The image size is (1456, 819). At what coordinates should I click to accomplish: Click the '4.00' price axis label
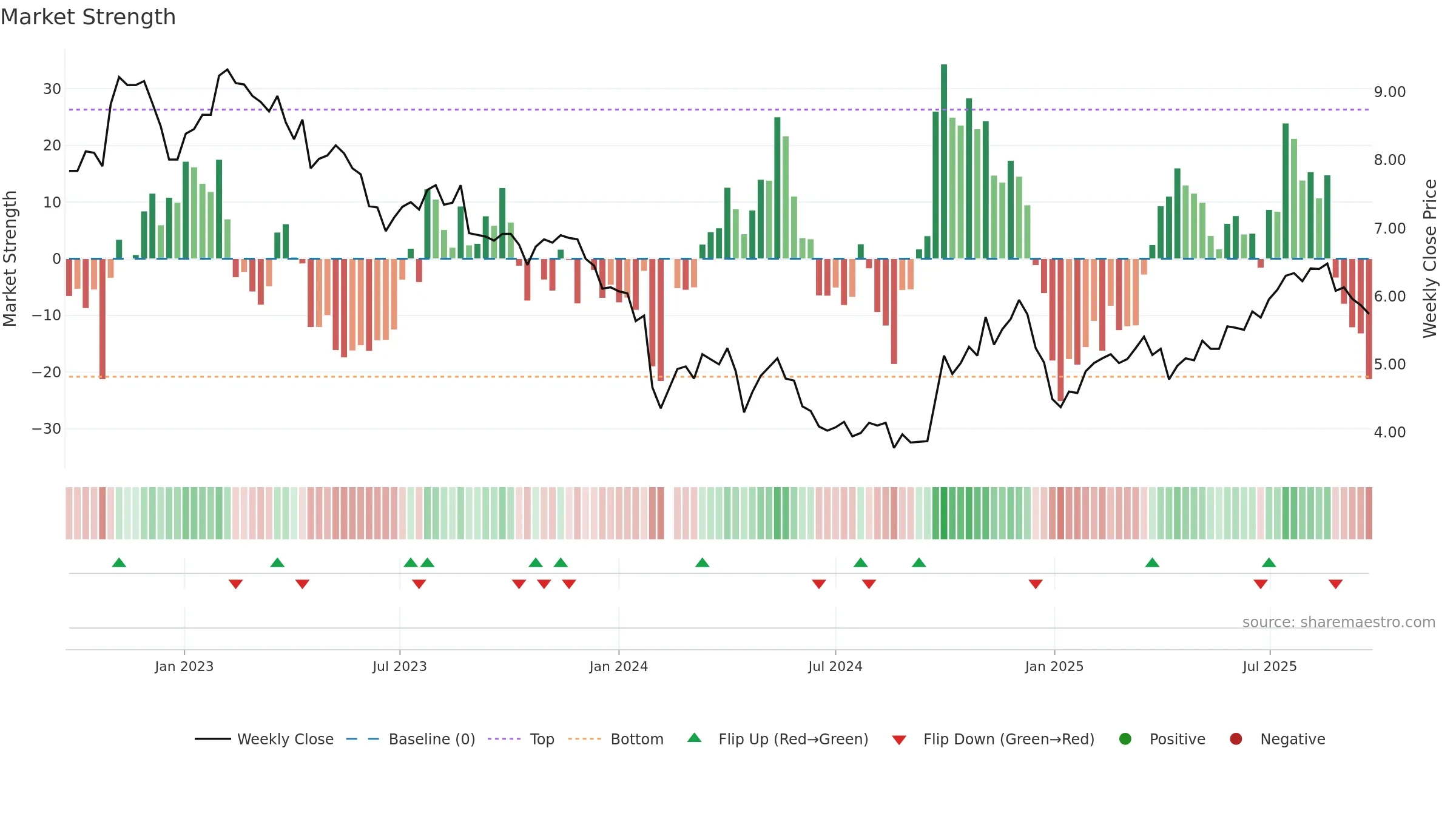[x=1390, y=433]
